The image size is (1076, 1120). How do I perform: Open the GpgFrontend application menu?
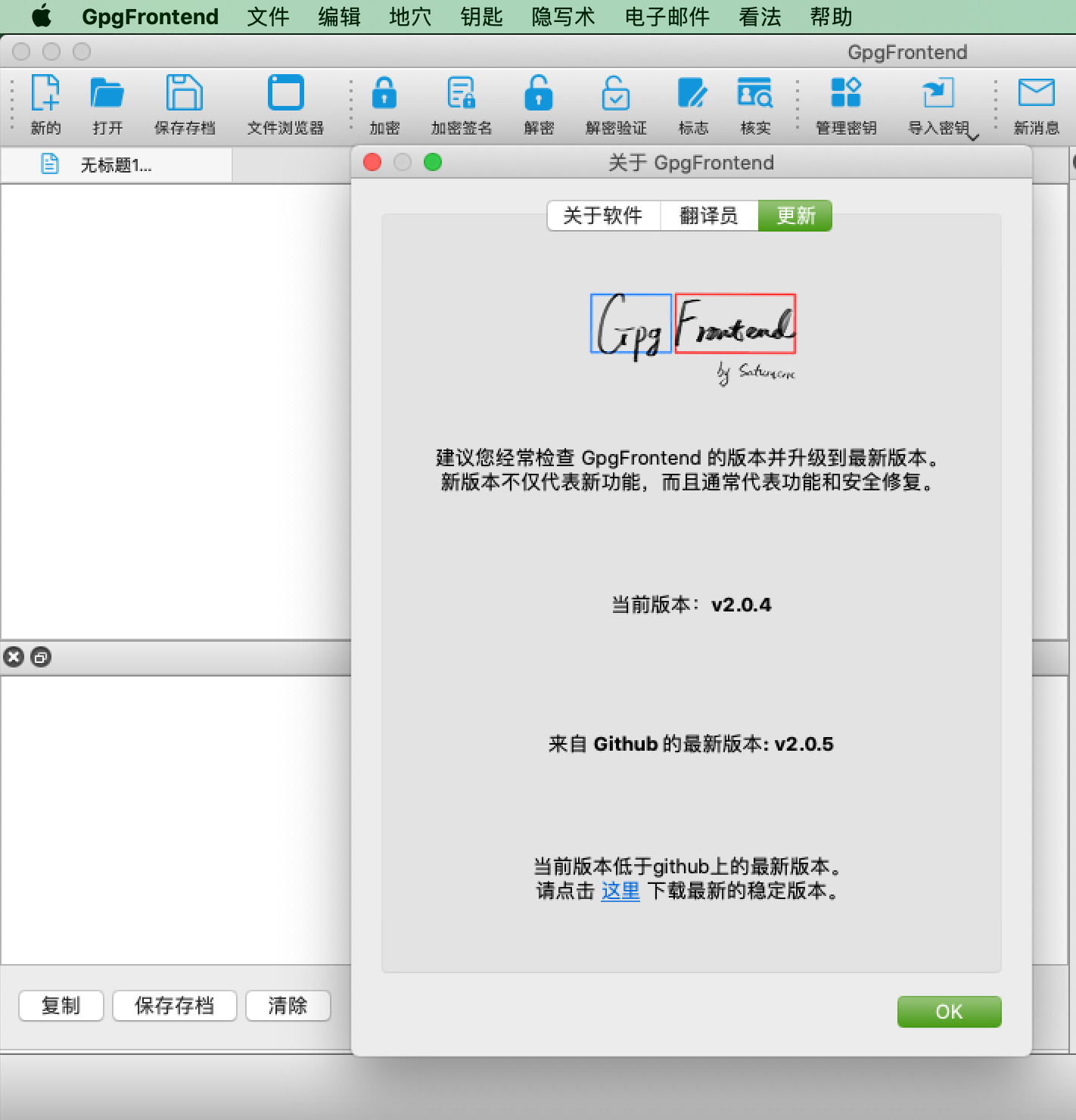[150, 16]
